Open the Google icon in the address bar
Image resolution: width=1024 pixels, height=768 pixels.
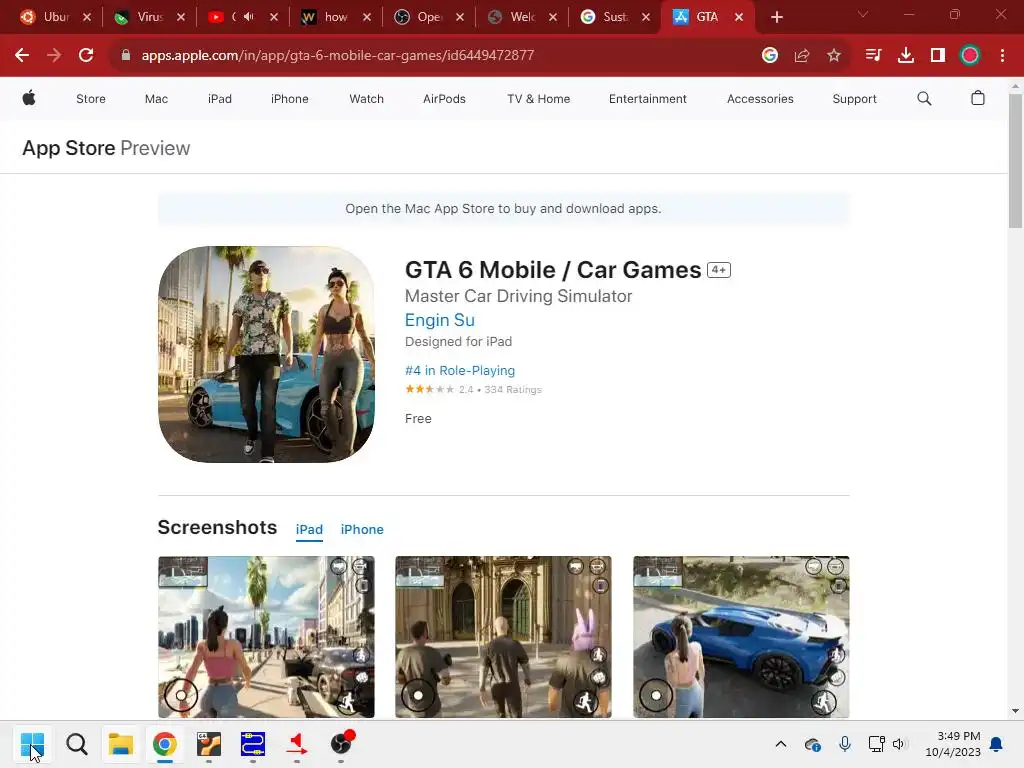click(770, 56)
